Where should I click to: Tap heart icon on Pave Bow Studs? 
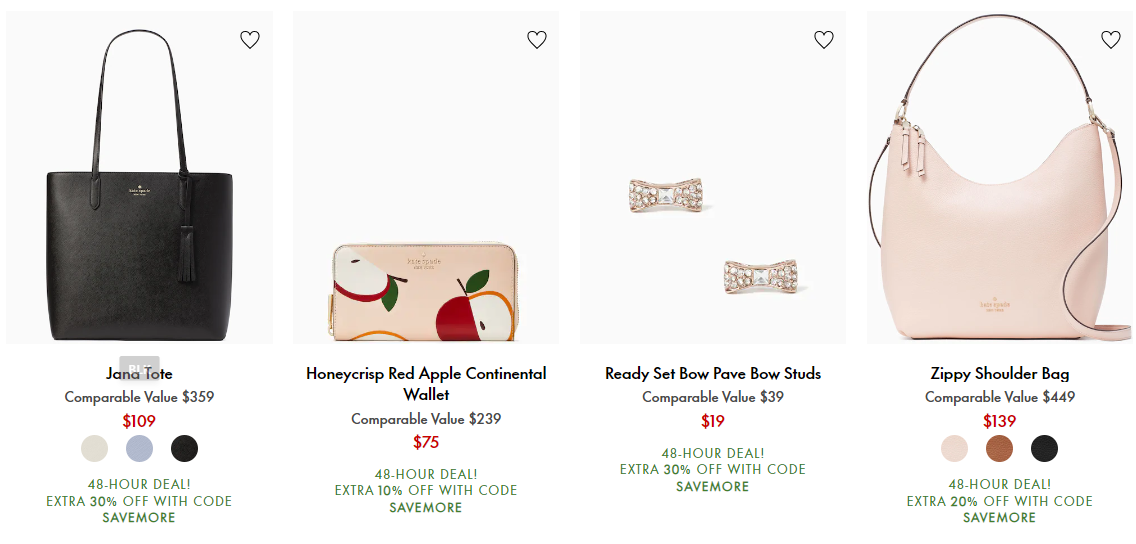coord(824,40)
